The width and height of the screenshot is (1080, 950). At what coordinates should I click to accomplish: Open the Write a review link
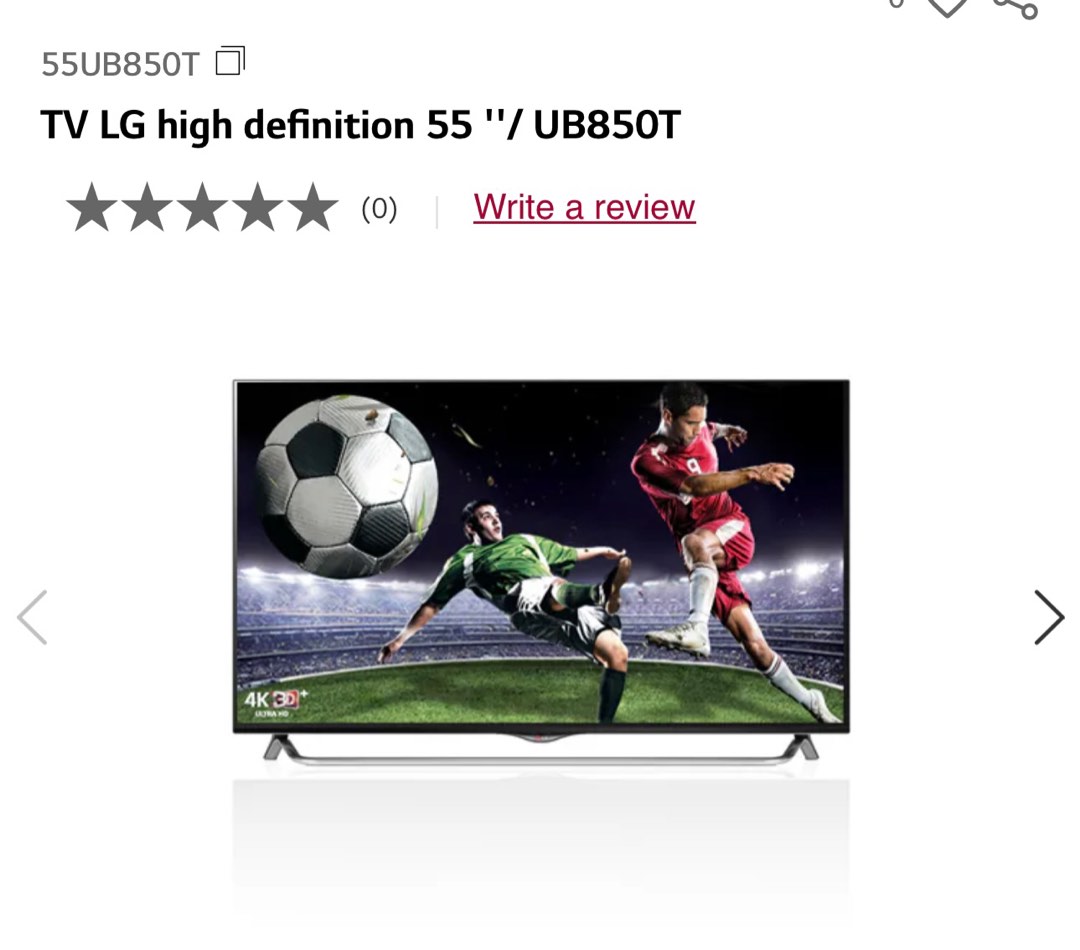(x=584, y=207)
